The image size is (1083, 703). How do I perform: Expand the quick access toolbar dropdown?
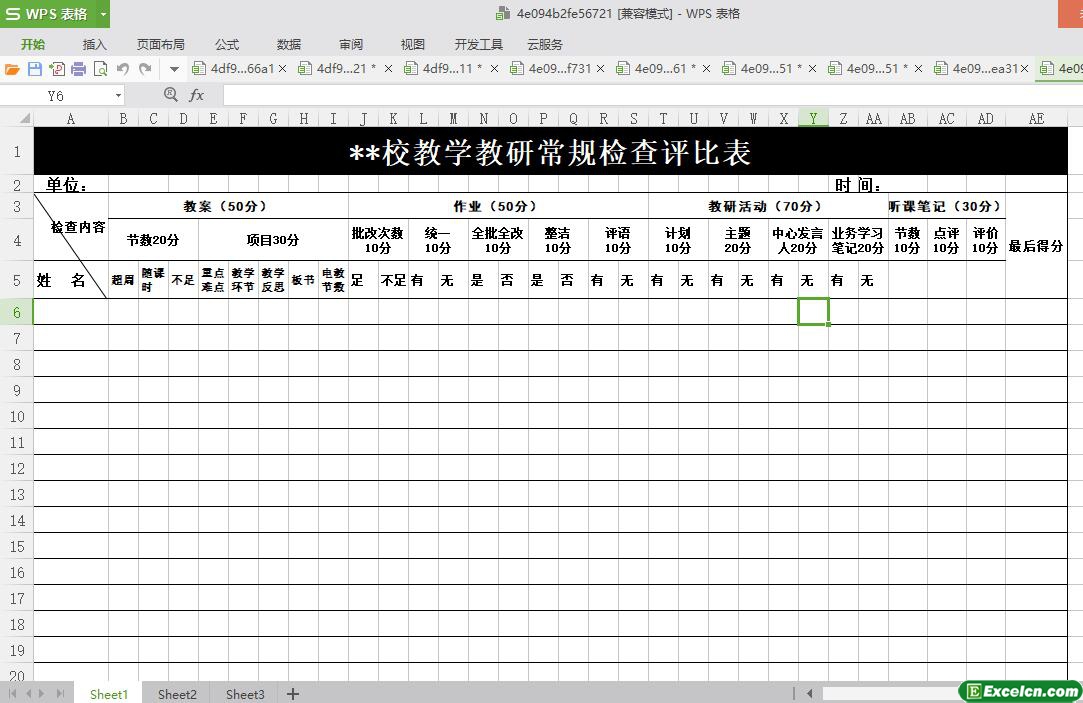click(x=174, y=69)
